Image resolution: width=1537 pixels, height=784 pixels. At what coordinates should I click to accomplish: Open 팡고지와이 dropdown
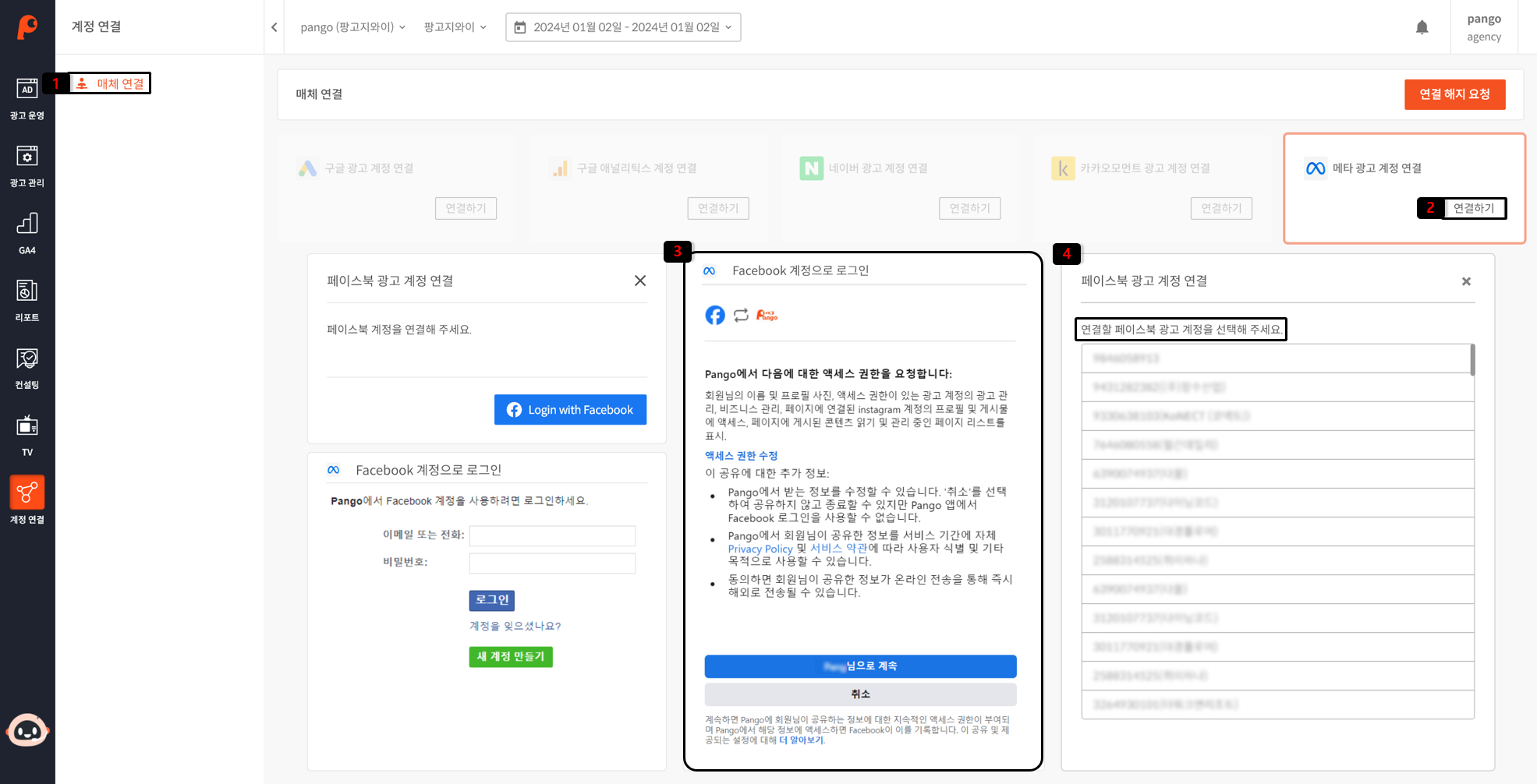455,27
